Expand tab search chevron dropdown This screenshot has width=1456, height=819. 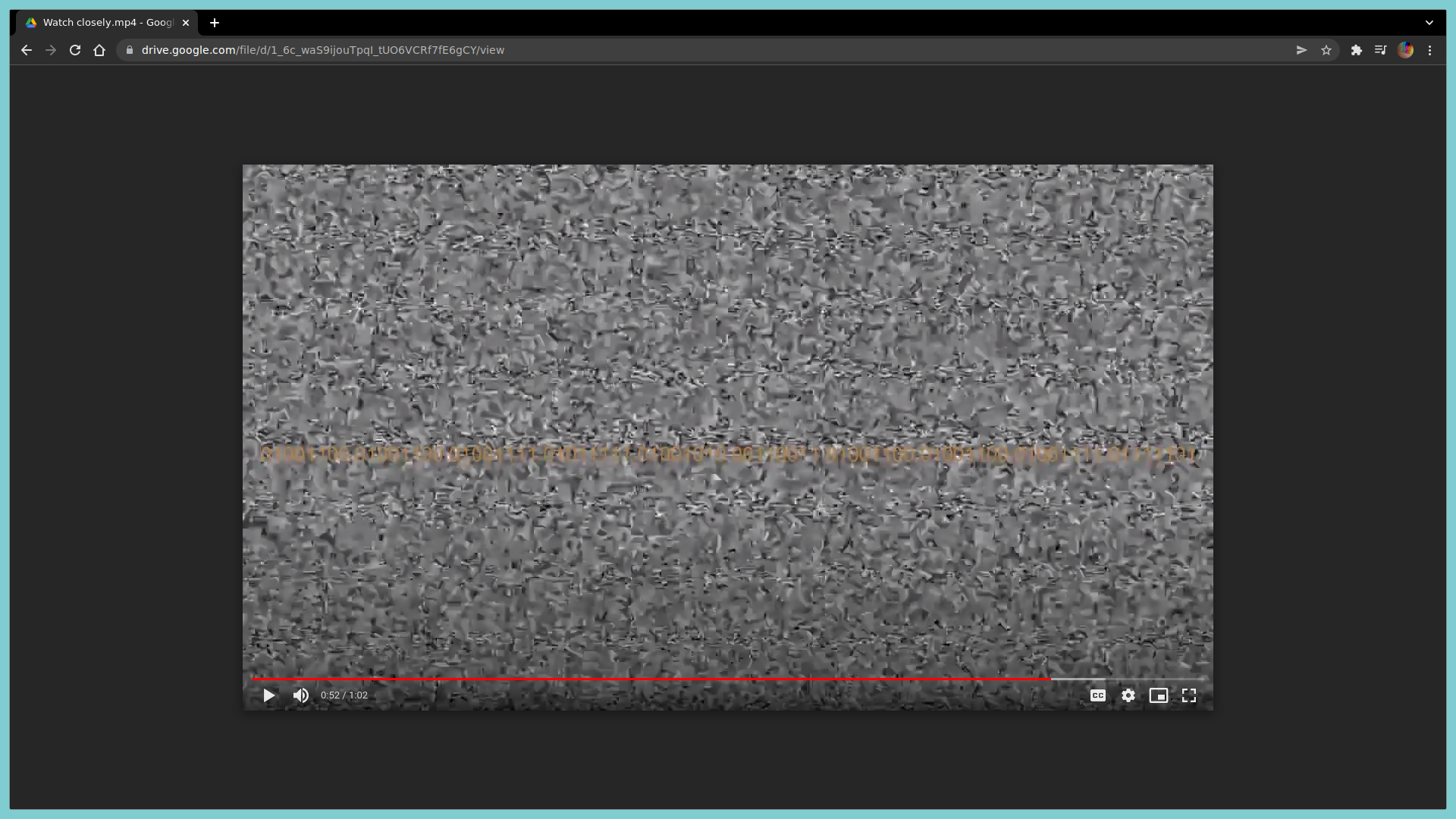1429,23
